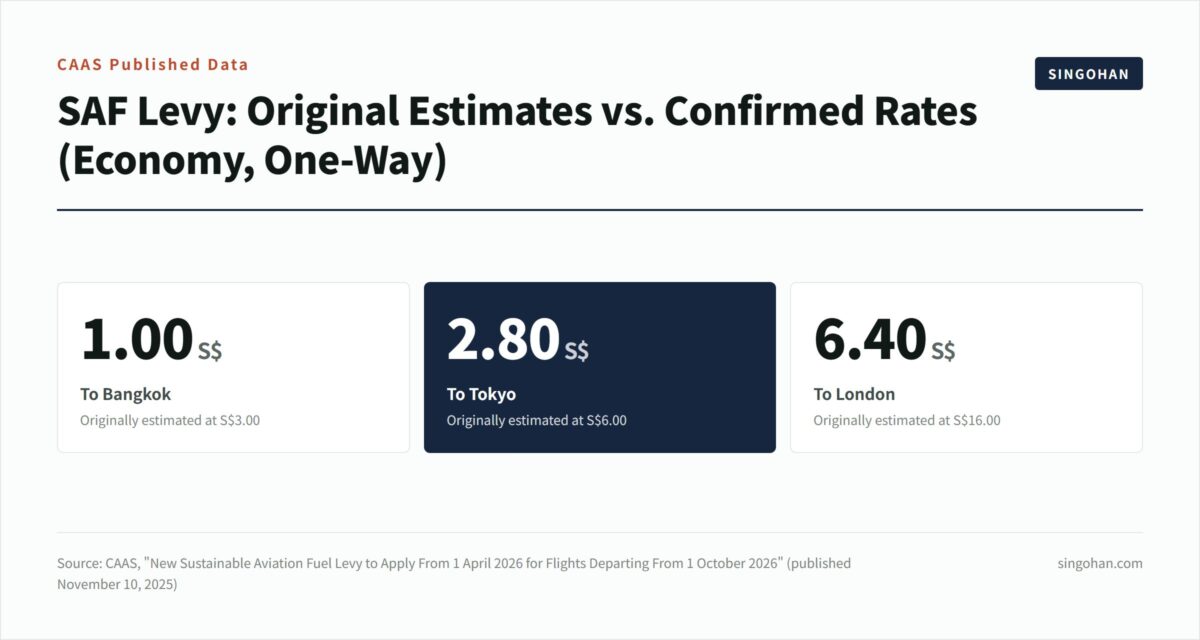Click the SAF Levy headline title
This screenshot has height=640, width=1200.
517,136
